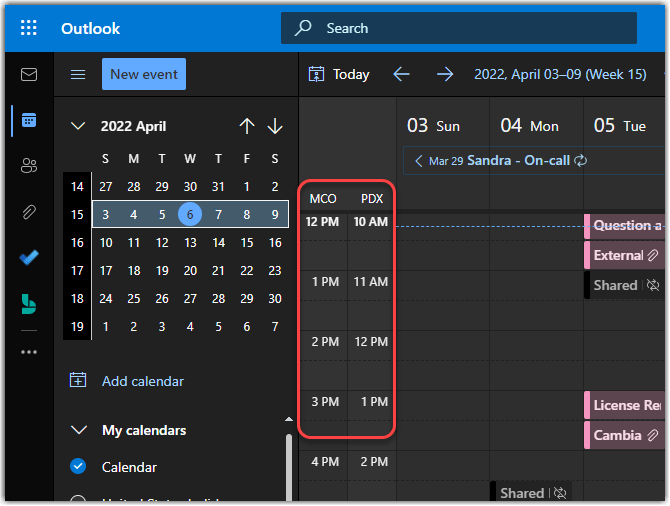This screenshot has height=506, width=670.
Task: Collapse the 2022 April mini calendar chevron
Action: pyautogui.click(x=78, y=126)
